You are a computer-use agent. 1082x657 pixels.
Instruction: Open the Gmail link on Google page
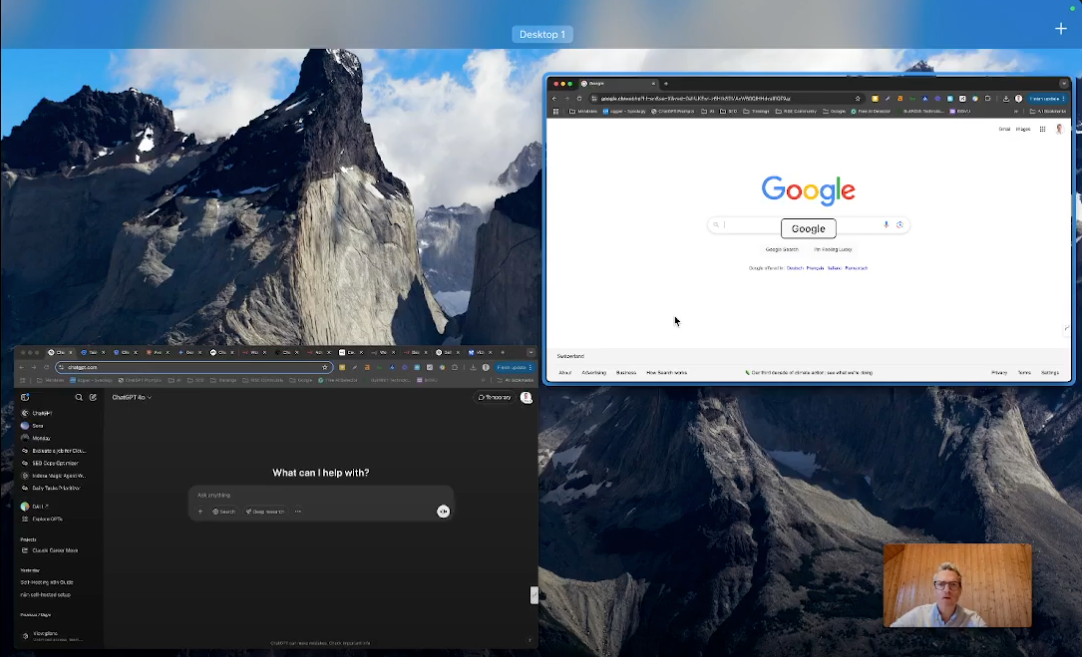pyautogui.click(x=1004, y=129)
